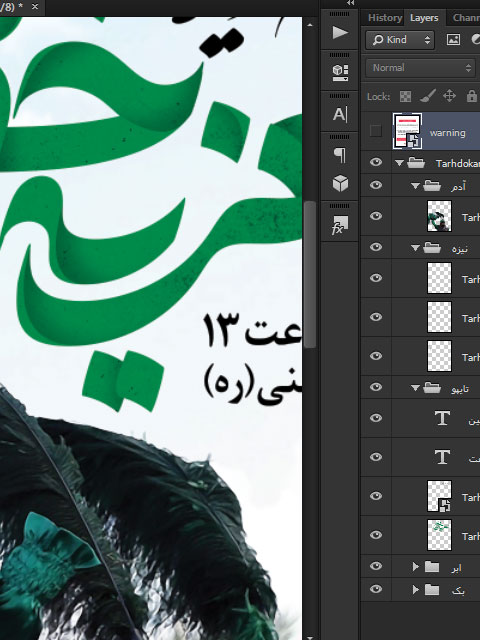Click the magnifier icon in Kind filter
The height and width of the screenshot is (640, 480).
pos(378,40)
